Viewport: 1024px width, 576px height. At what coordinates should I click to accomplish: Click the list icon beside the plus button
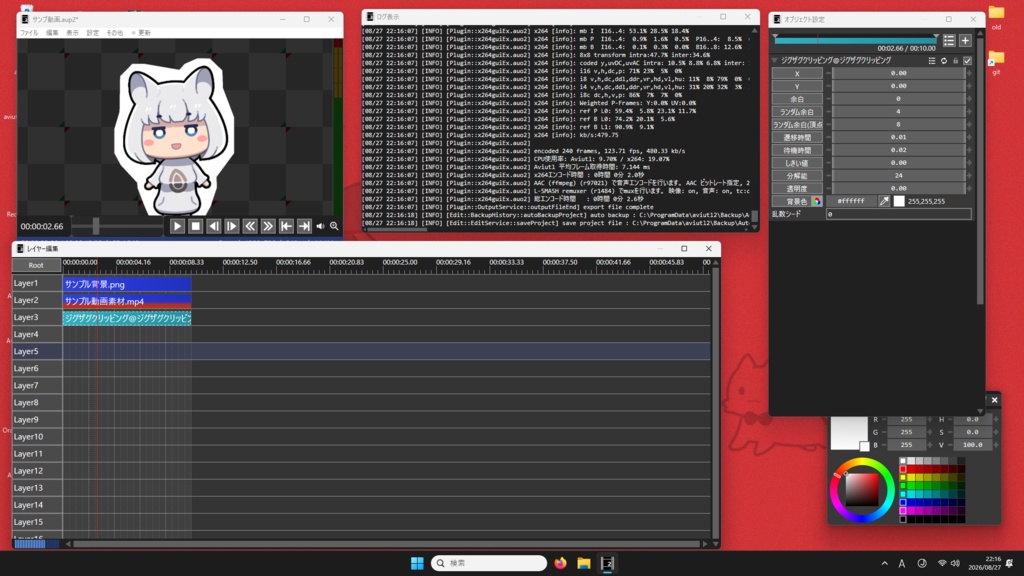pyautogui.click(x=949, y=40)
